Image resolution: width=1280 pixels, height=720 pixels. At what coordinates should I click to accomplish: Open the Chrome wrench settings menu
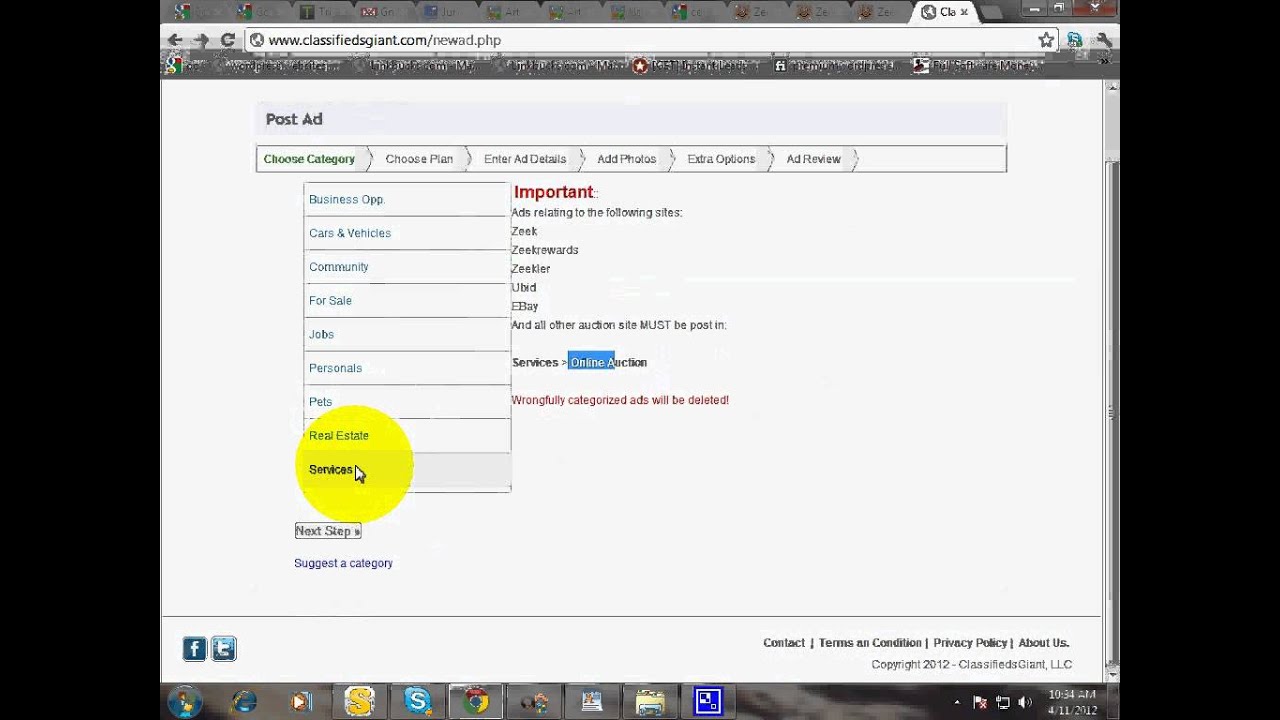[1101, 39]
